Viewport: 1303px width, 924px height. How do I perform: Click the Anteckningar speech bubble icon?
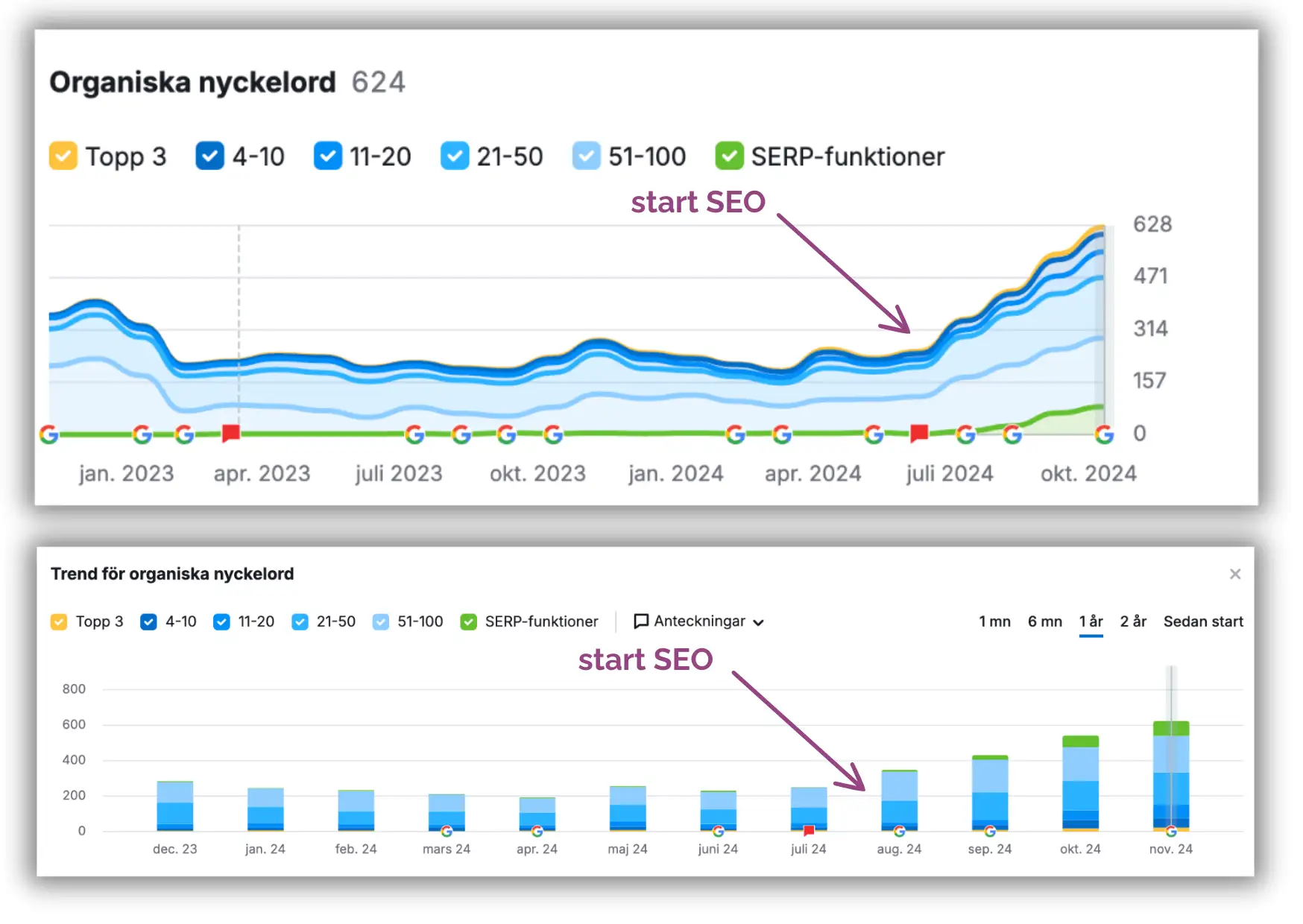coord(640,621)
